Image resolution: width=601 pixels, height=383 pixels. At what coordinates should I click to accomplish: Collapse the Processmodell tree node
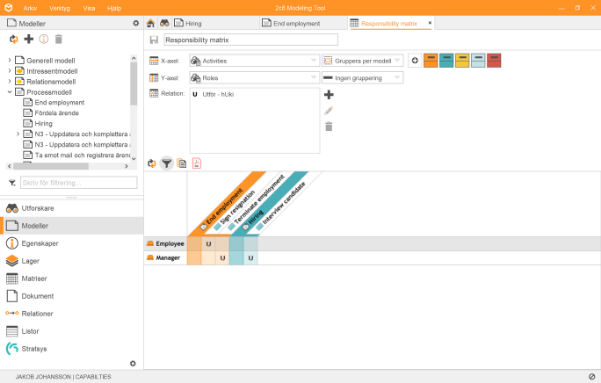[10, 92]
